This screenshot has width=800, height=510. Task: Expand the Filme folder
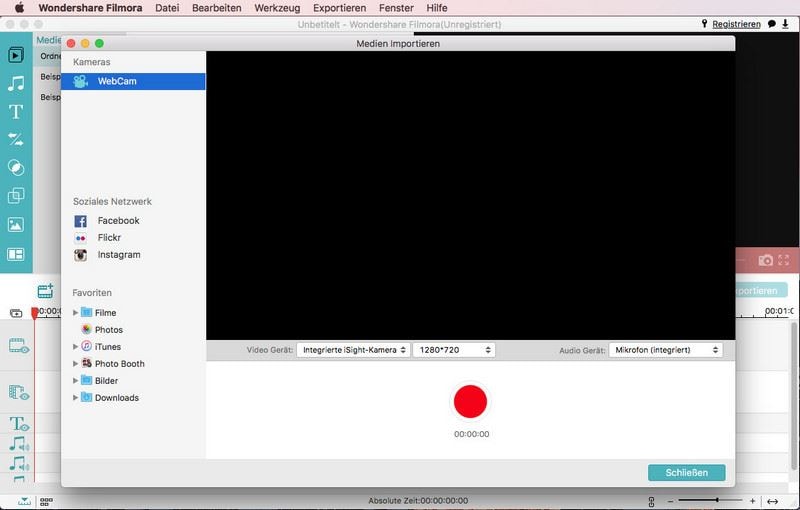pos(76,313)
